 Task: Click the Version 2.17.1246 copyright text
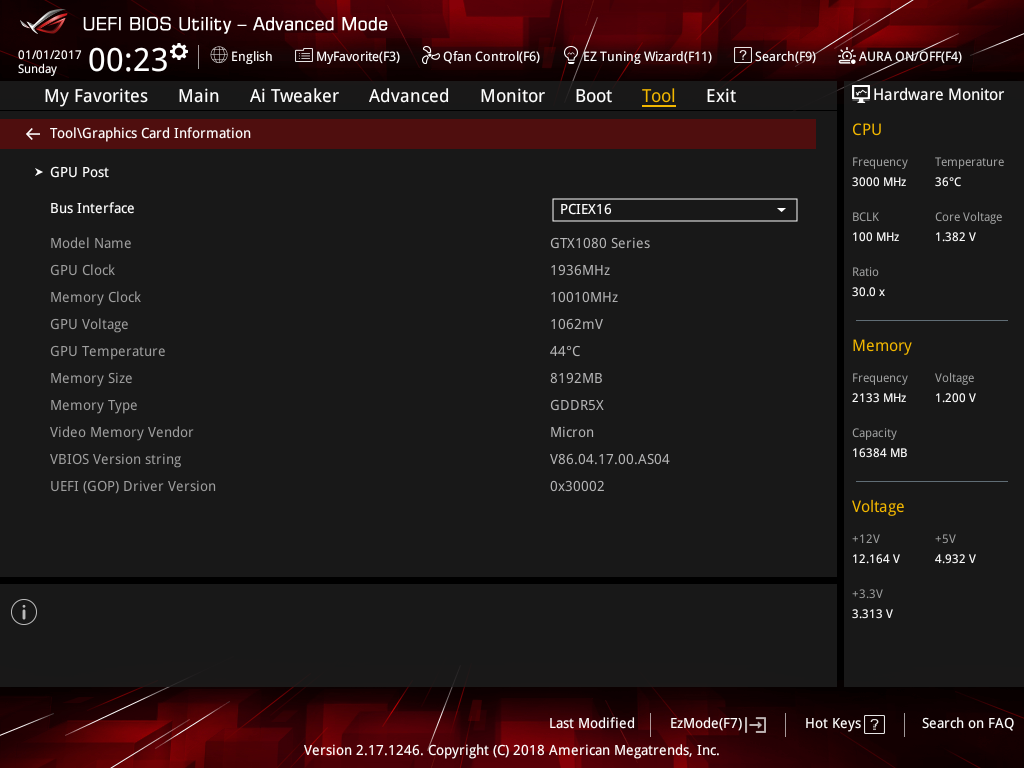(x=511, y=750)
